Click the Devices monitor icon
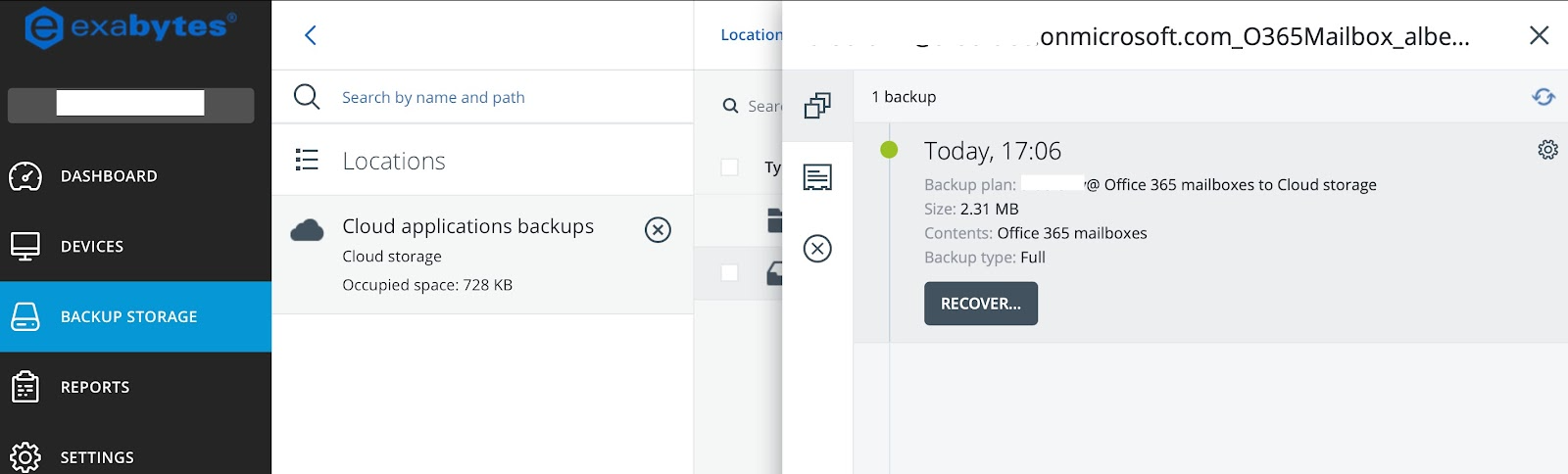The height and width of the screenshot is (474, 1568). pyautogui.click(x=25, y=247)
